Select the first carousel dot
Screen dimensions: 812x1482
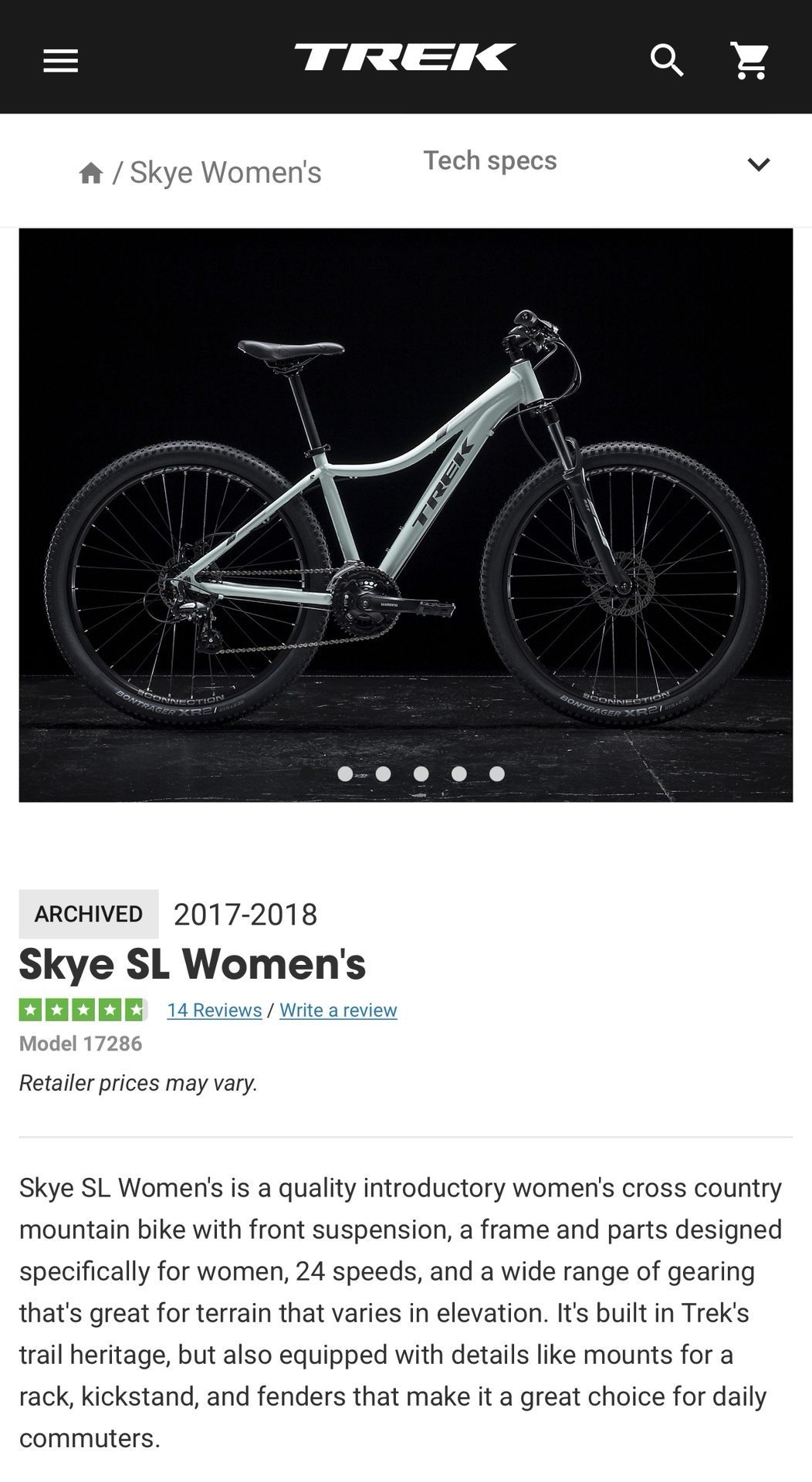(x=307, y=773)
